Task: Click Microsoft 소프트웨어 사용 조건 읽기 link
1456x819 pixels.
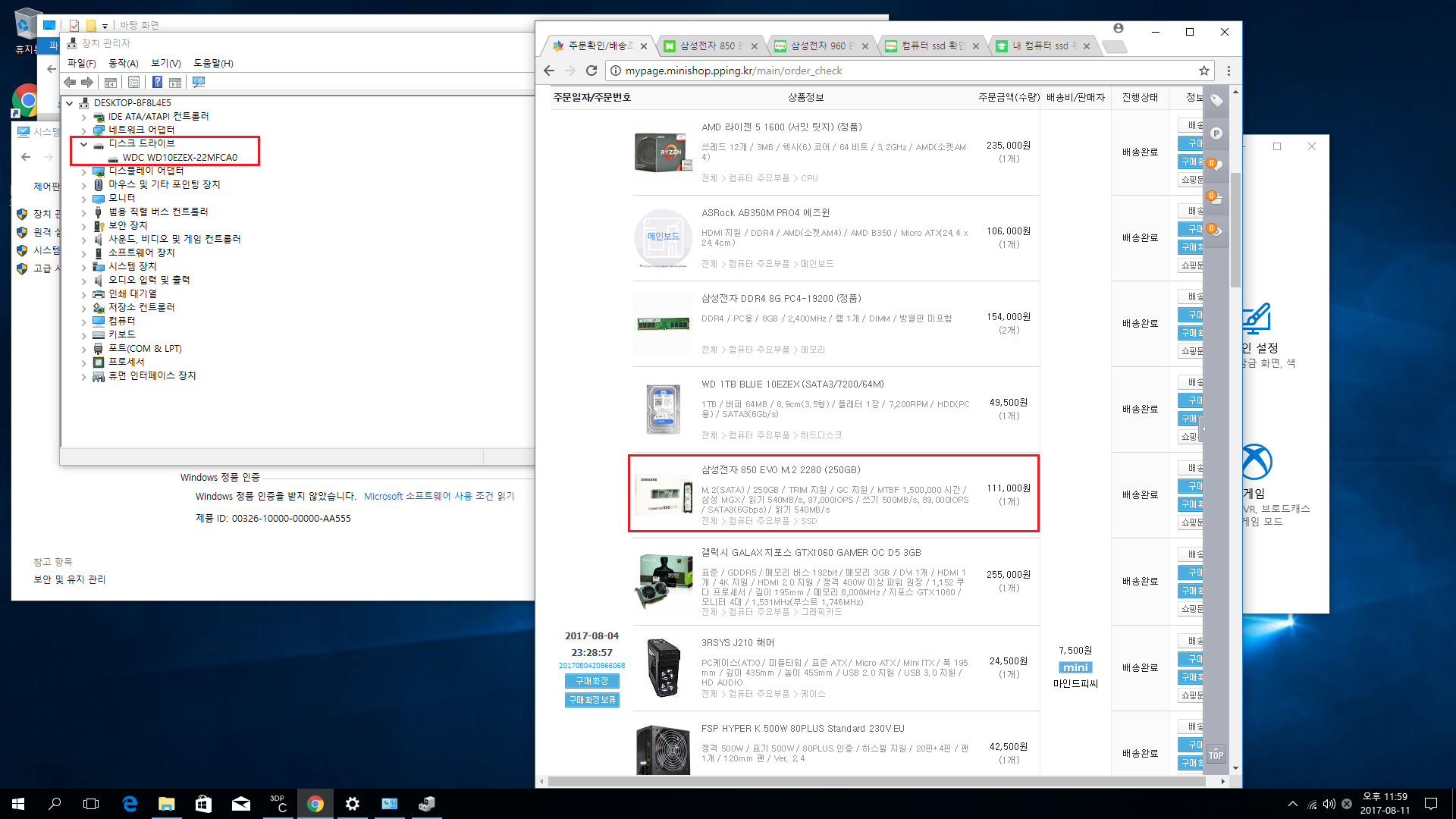Action: tap(439, 496)
